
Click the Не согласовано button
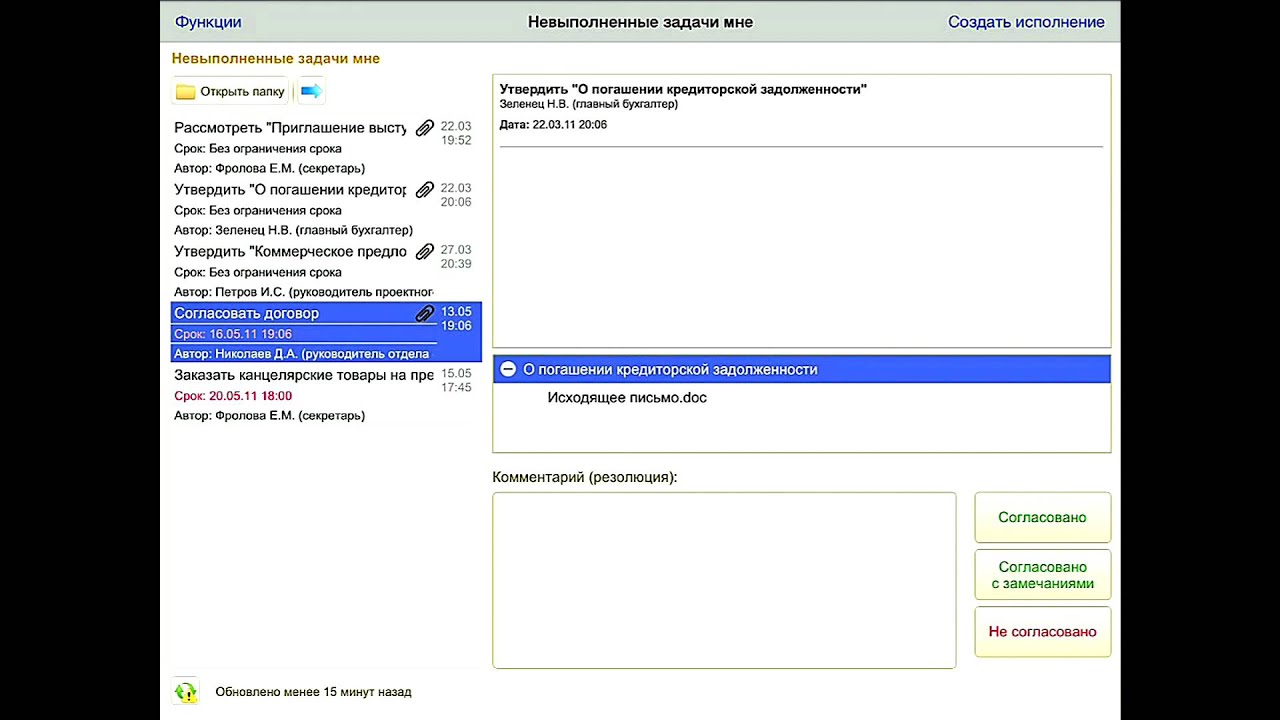pyautogui.click(x=1042, y=632)
